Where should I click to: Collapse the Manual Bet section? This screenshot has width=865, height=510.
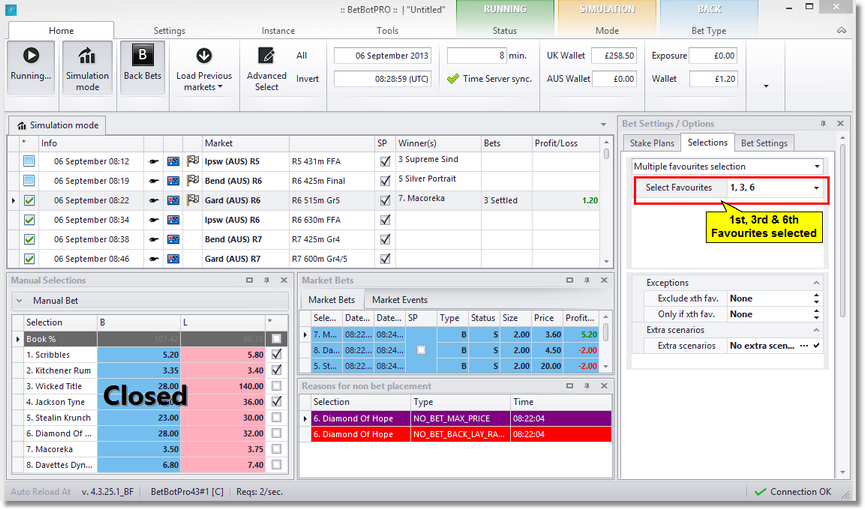coord(19,300)
